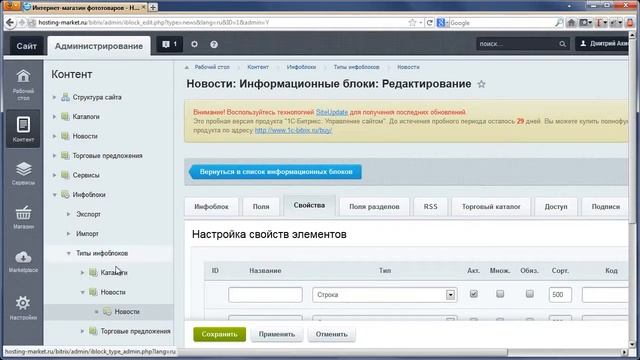Select the Свойства tab
The height and width of the screenshot is (360, 640).
(x=309, y=205)
